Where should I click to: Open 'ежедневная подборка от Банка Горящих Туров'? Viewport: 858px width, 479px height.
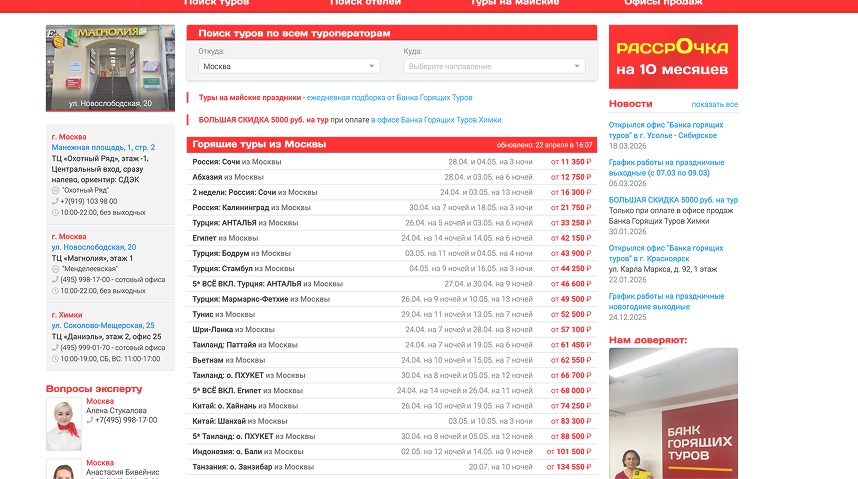(x=390, y=97)
